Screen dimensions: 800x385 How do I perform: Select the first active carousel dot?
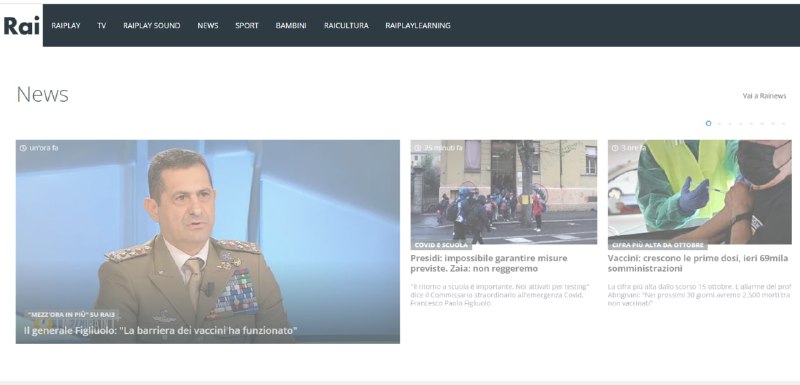coord(708,123)
